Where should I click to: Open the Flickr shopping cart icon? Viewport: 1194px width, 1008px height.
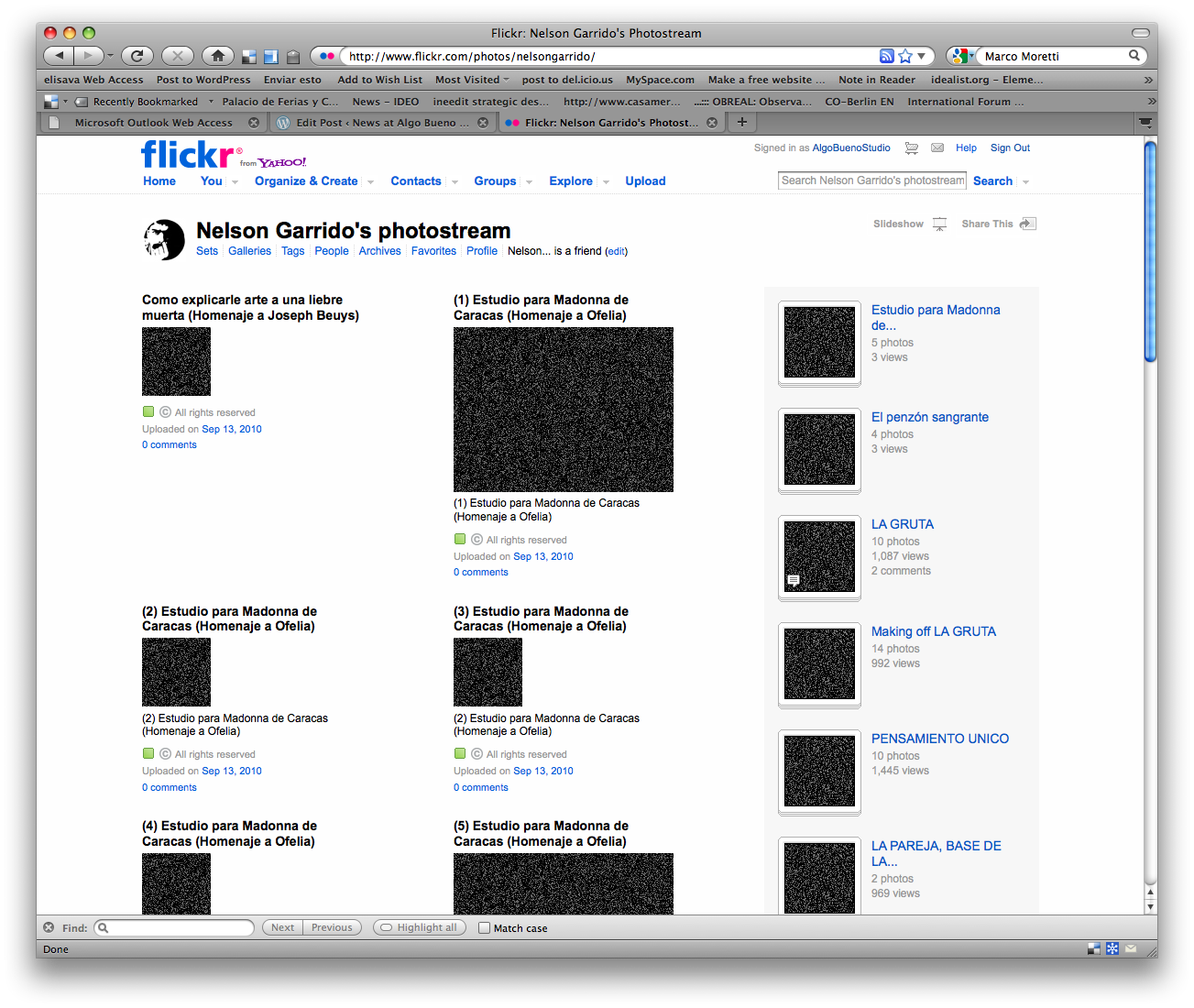(912, 148)
